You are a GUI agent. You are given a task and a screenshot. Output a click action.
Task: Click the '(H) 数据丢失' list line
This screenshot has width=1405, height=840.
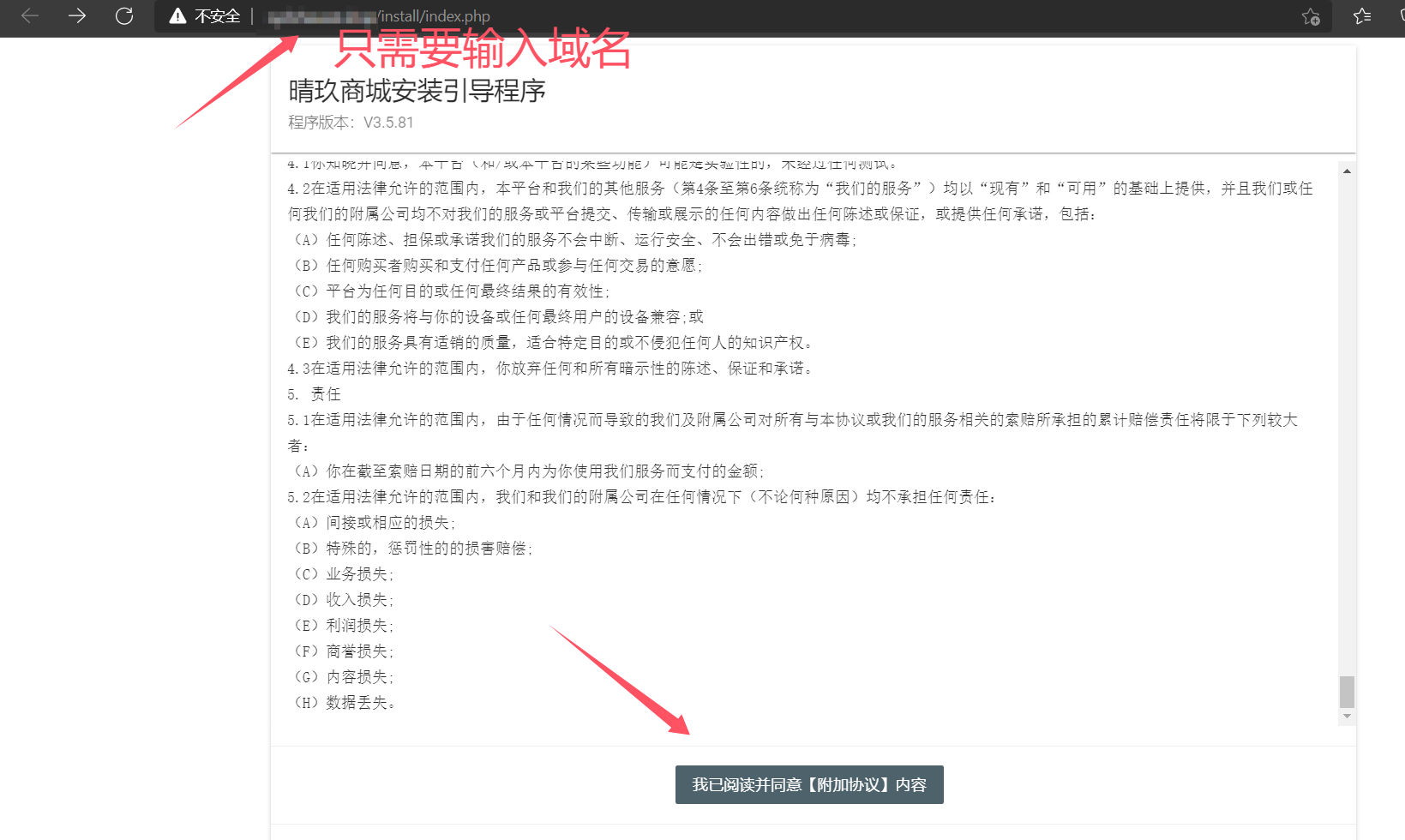point(344,703)
